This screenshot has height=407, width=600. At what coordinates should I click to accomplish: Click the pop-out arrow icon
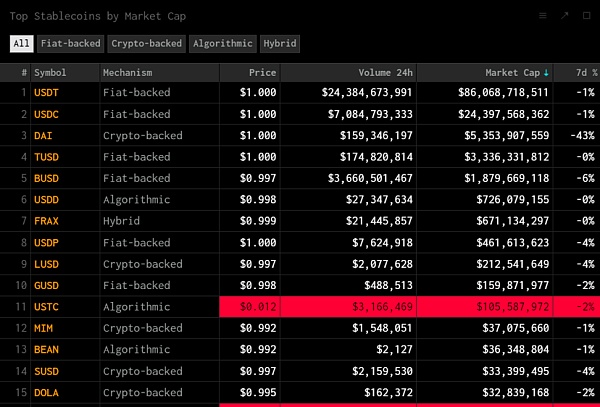click(x=564, y=16)
